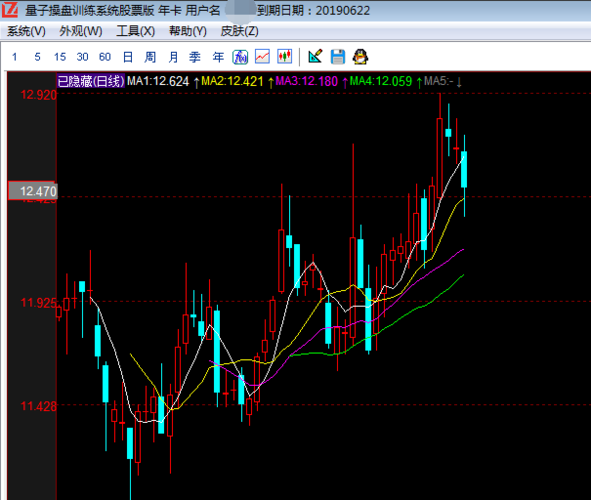
Task: Switch to the 5-minute chart period
Action: click(37, 57)
